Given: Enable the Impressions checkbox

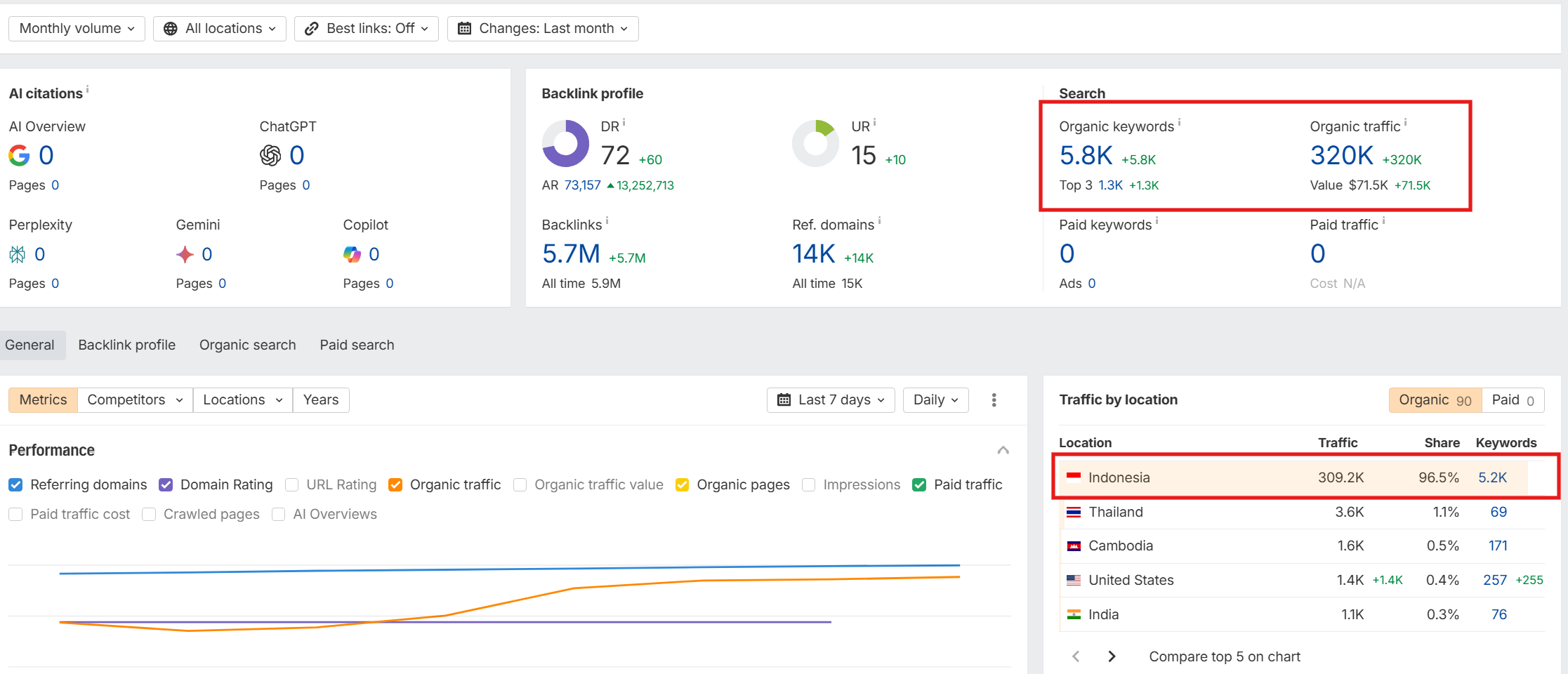Looking at the screenshot, I should (809, 484).
